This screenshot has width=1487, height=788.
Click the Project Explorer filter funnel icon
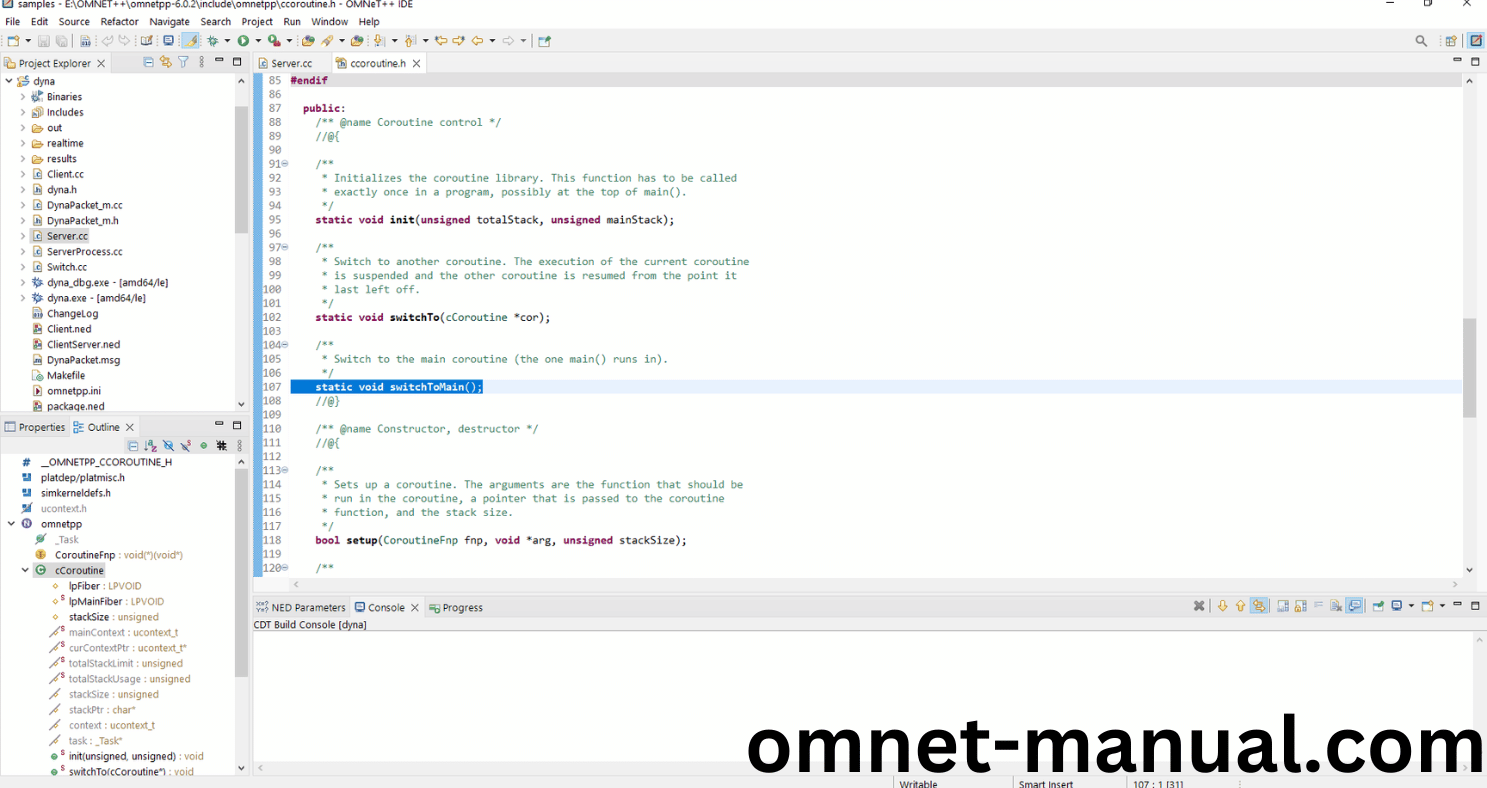click(183, 62)
